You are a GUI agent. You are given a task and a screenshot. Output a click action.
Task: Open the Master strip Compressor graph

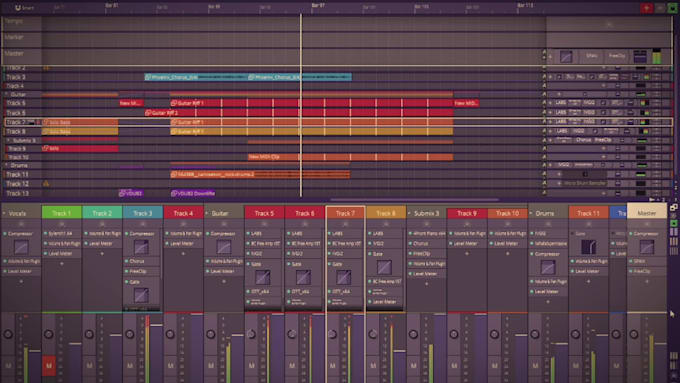[x=647, y=247]
